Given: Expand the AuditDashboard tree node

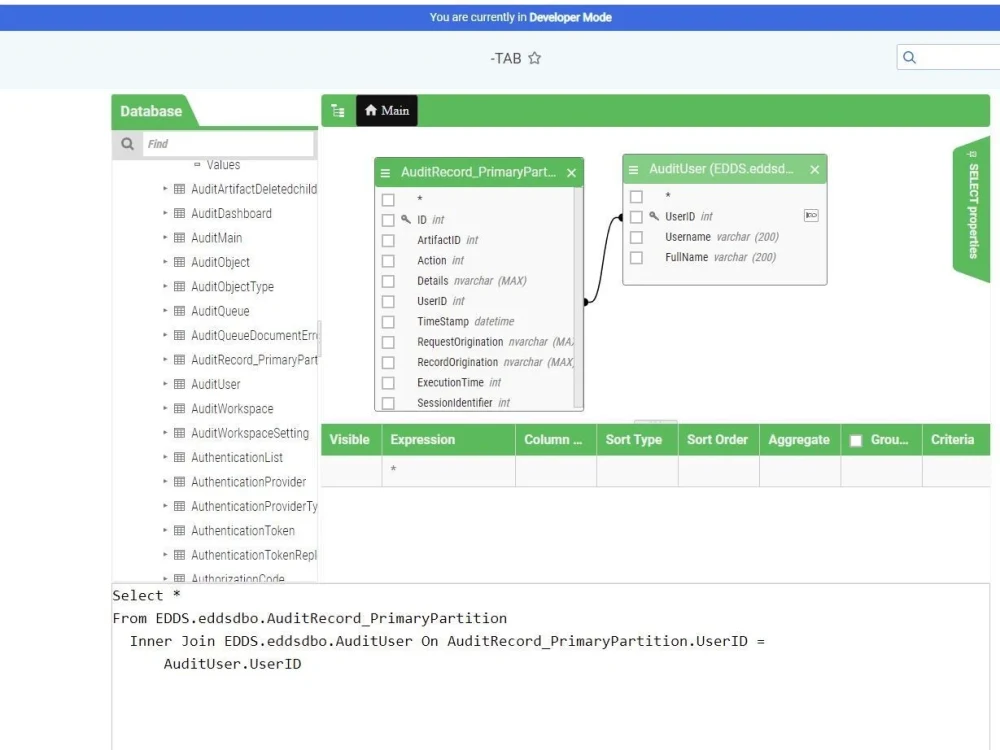Looking at the screenshot, I should (165, 213).
